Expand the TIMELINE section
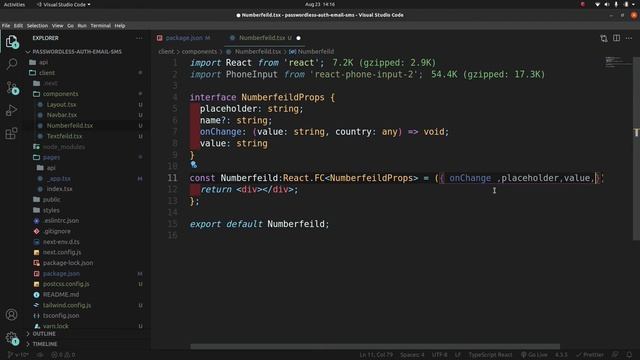The height and width of the screenshot is (360, 640). click(45, 344)
